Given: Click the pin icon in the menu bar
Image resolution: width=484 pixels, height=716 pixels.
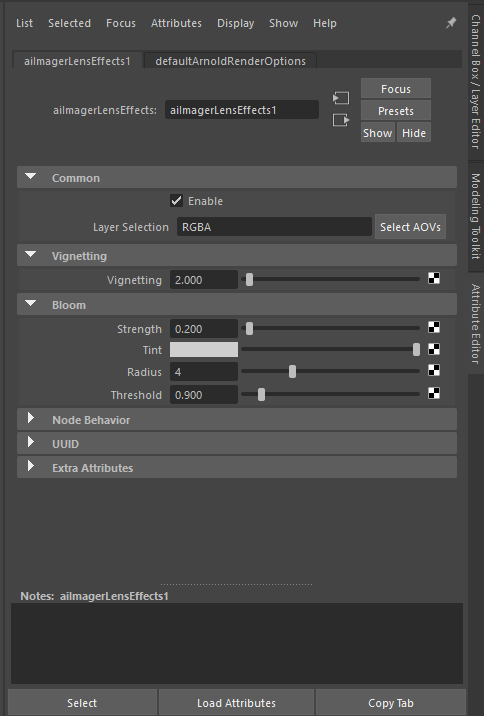Looking at the screenshot, I should [451, 22].
